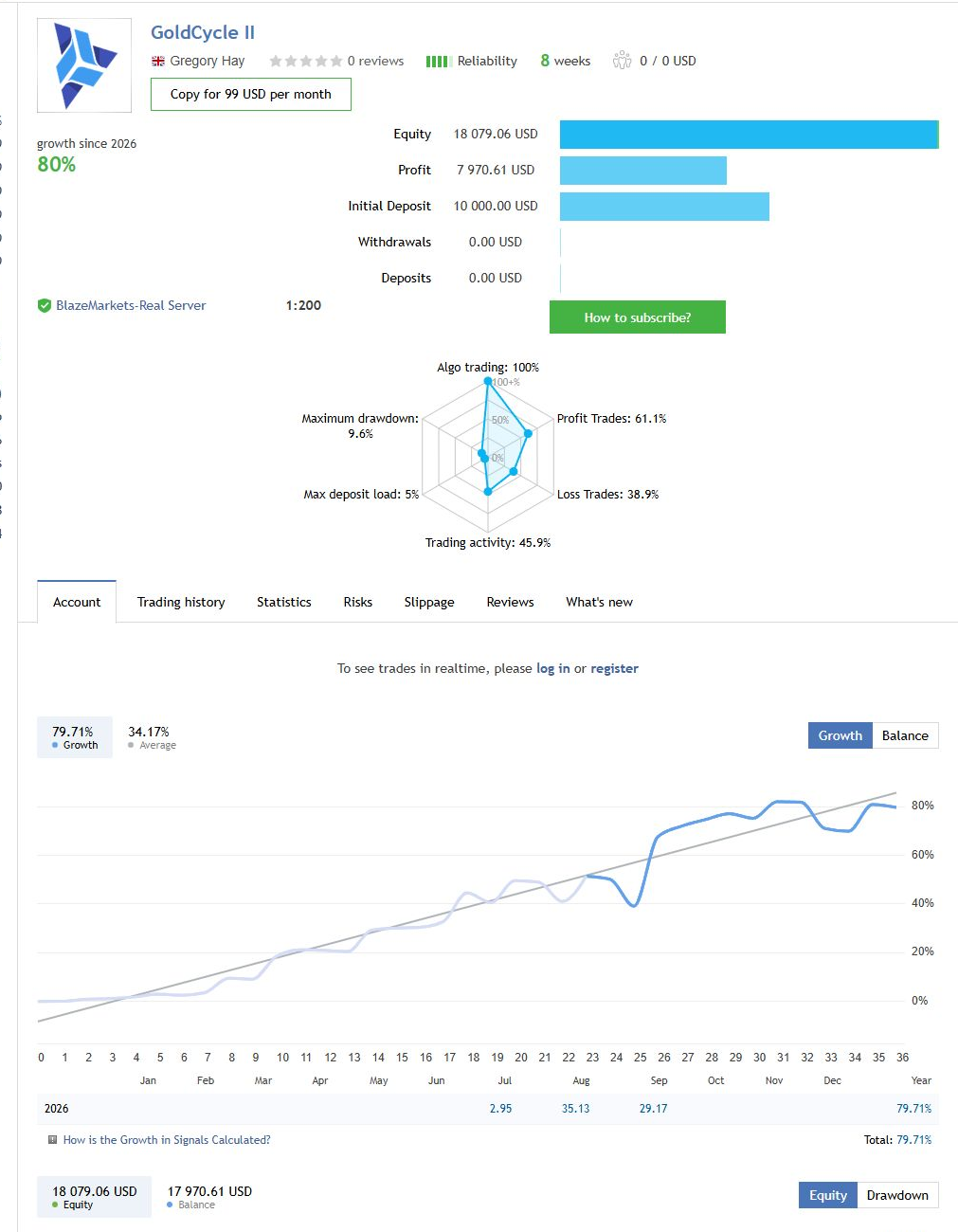Click the Equity bar in summary

click(750, 135)
